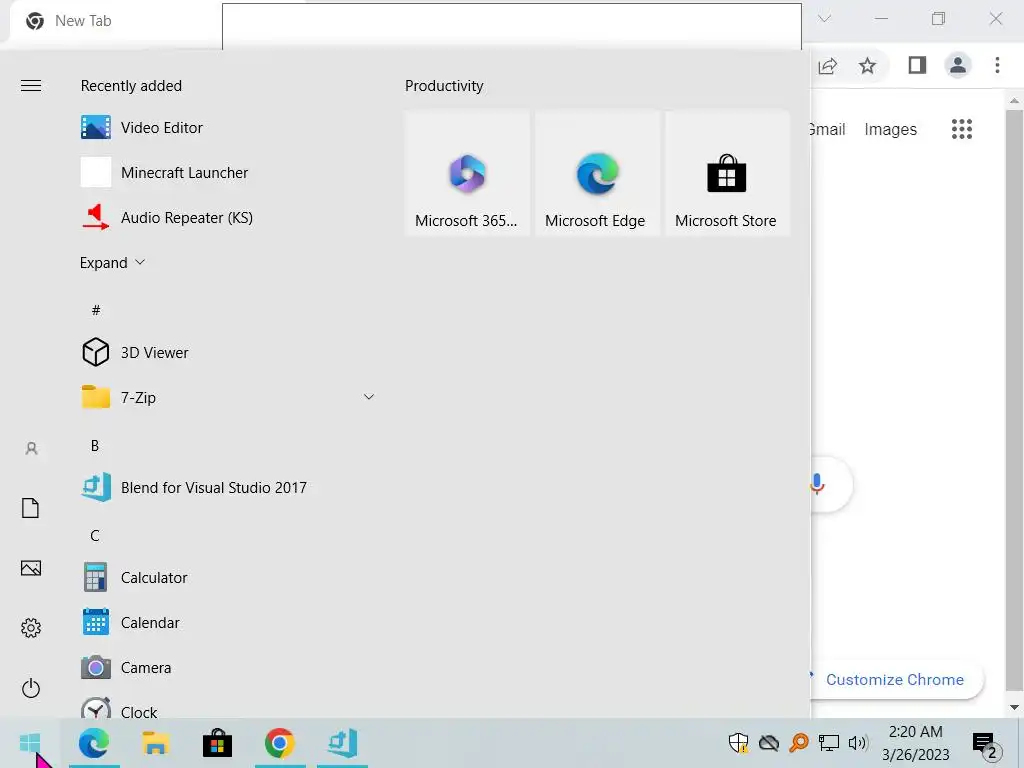The height and width of the screenshot is (768, 1024).
Task: Bookmark this tab with star icon
Action: point(867,65)
